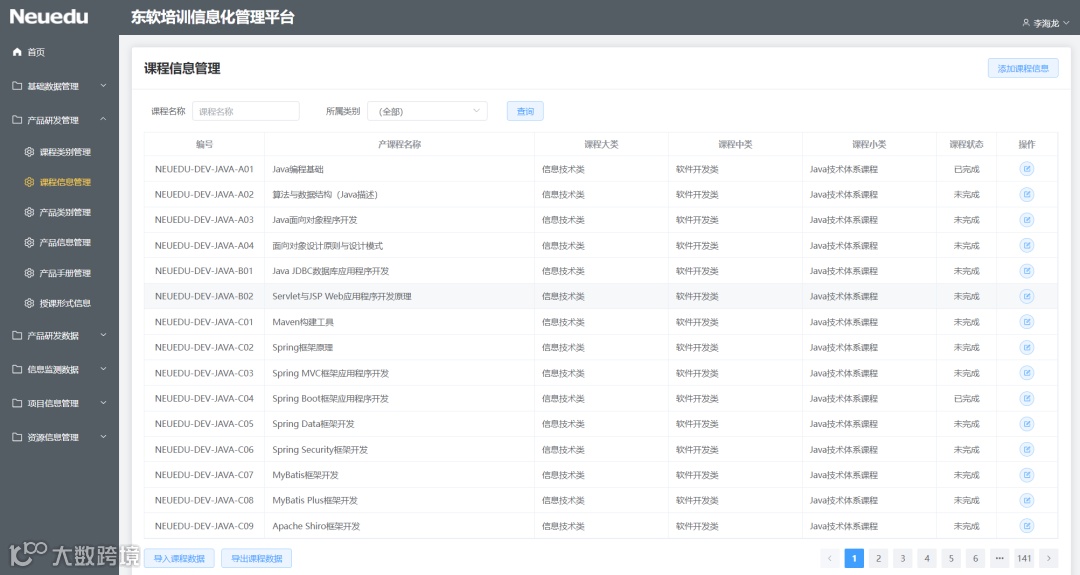Click the gear icon beside 课程类别管理
Screen dimensions: 1080x575
tap(29, 151)
